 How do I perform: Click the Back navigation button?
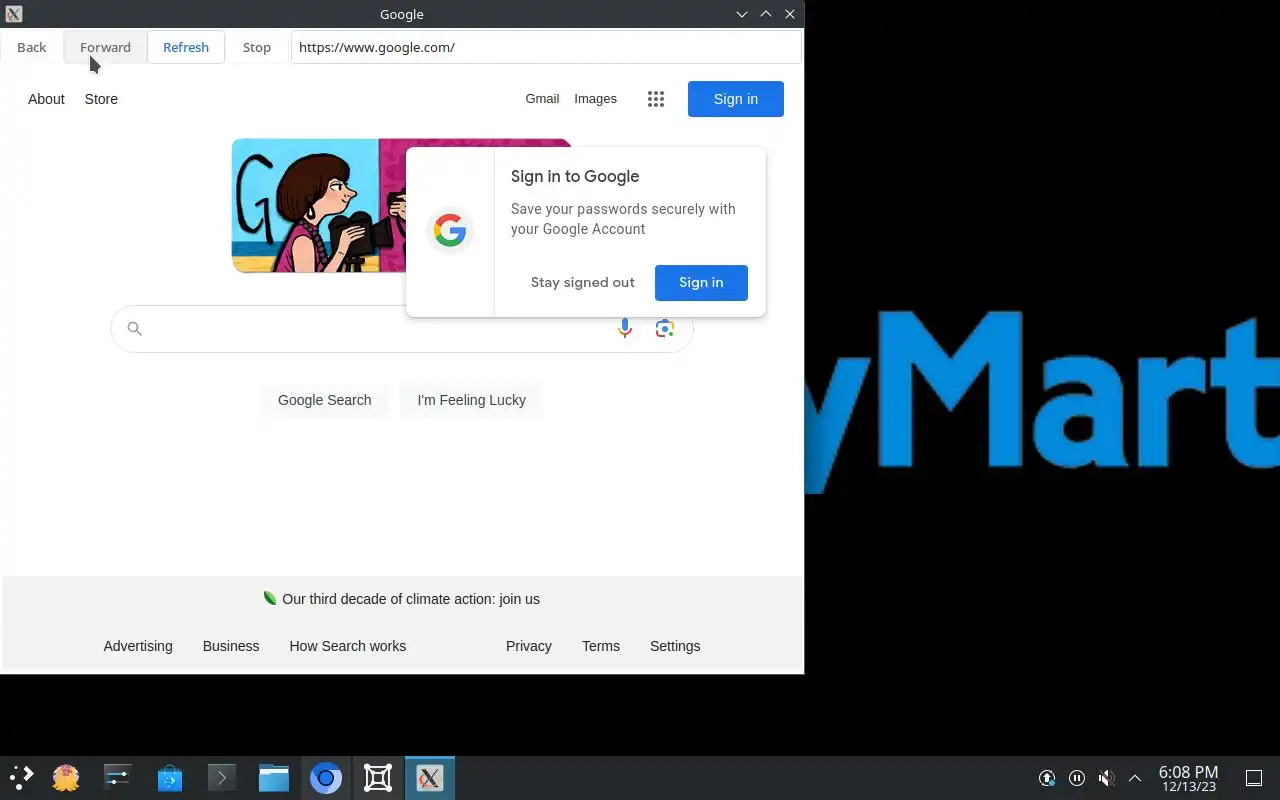coord(32,47)
